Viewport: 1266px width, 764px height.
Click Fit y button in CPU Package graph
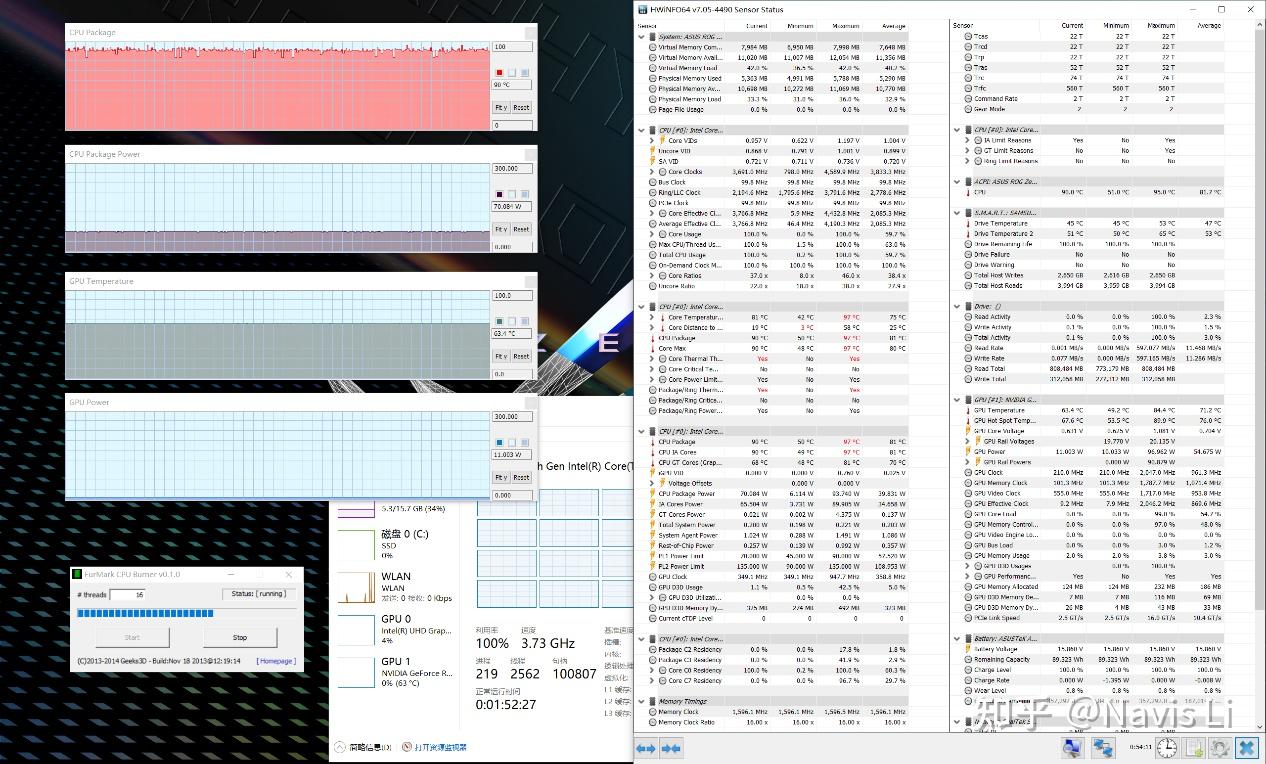[x=501, y=107]
